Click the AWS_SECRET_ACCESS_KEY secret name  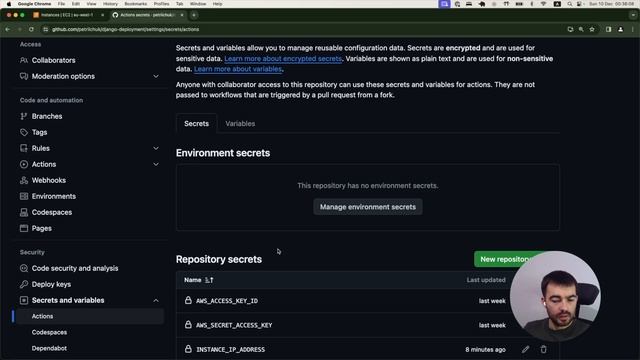[x=234, y=325]
